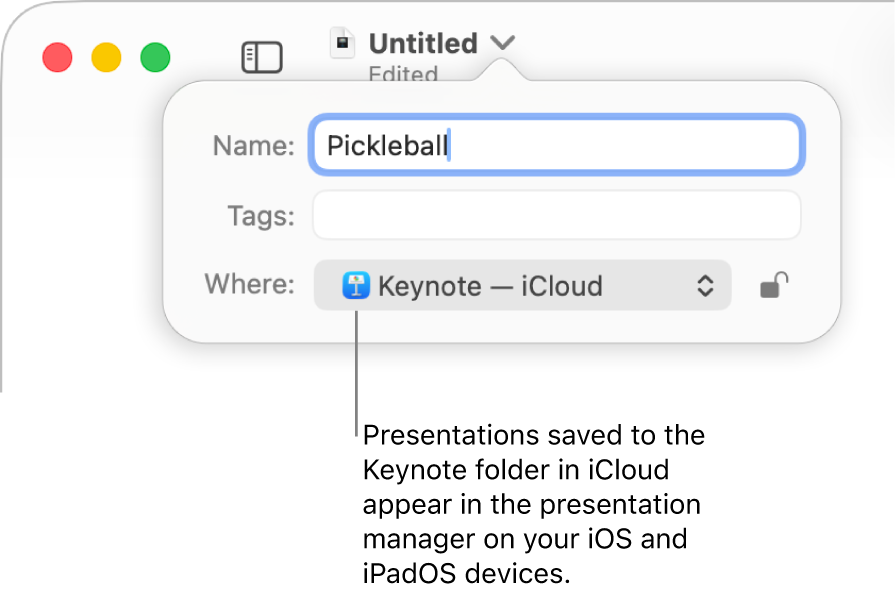Collapse the rename popover with the chevron

pos(503,43)
